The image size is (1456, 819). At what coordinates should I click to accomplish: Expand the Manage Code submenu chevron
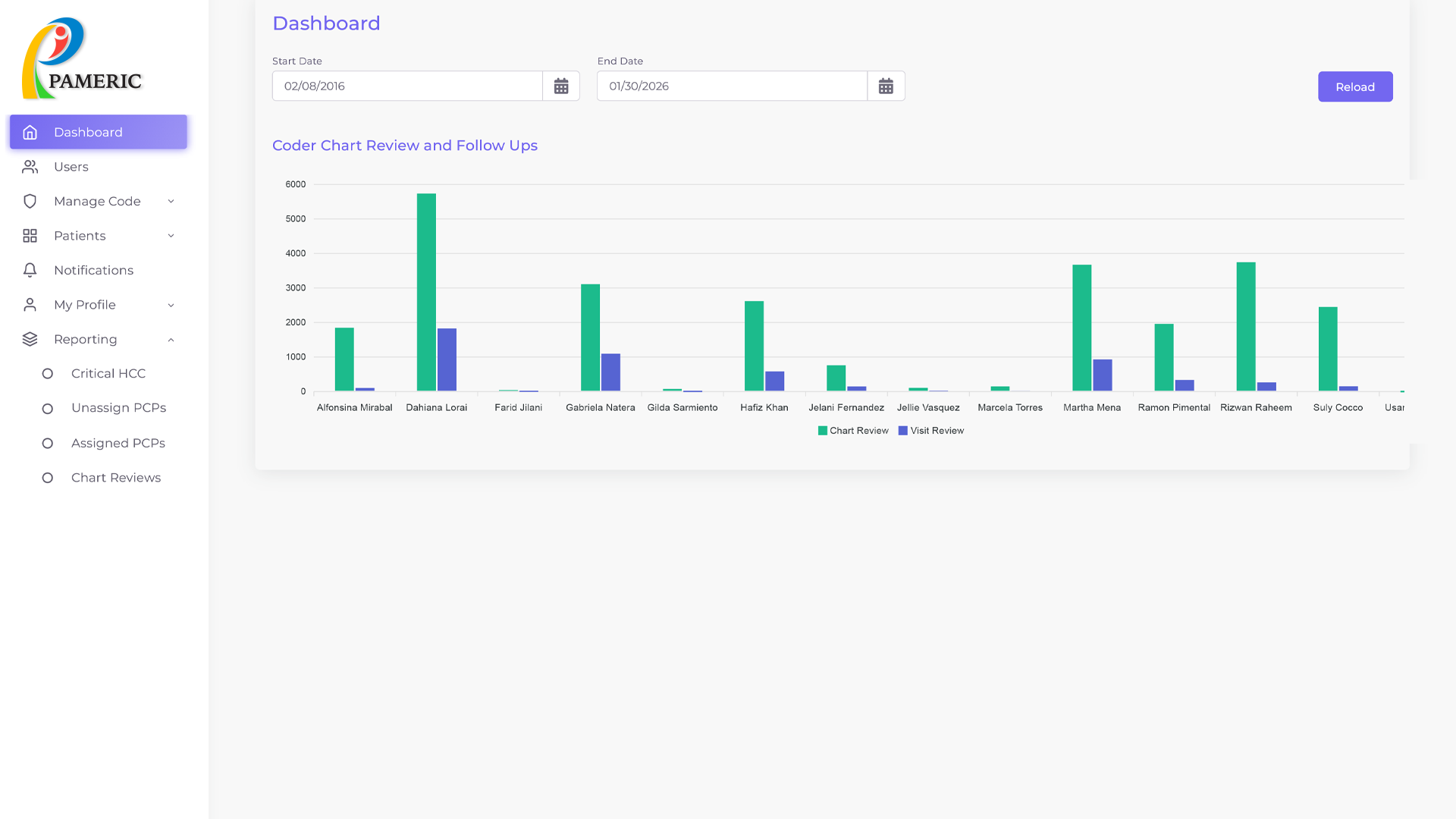[171, 202]
